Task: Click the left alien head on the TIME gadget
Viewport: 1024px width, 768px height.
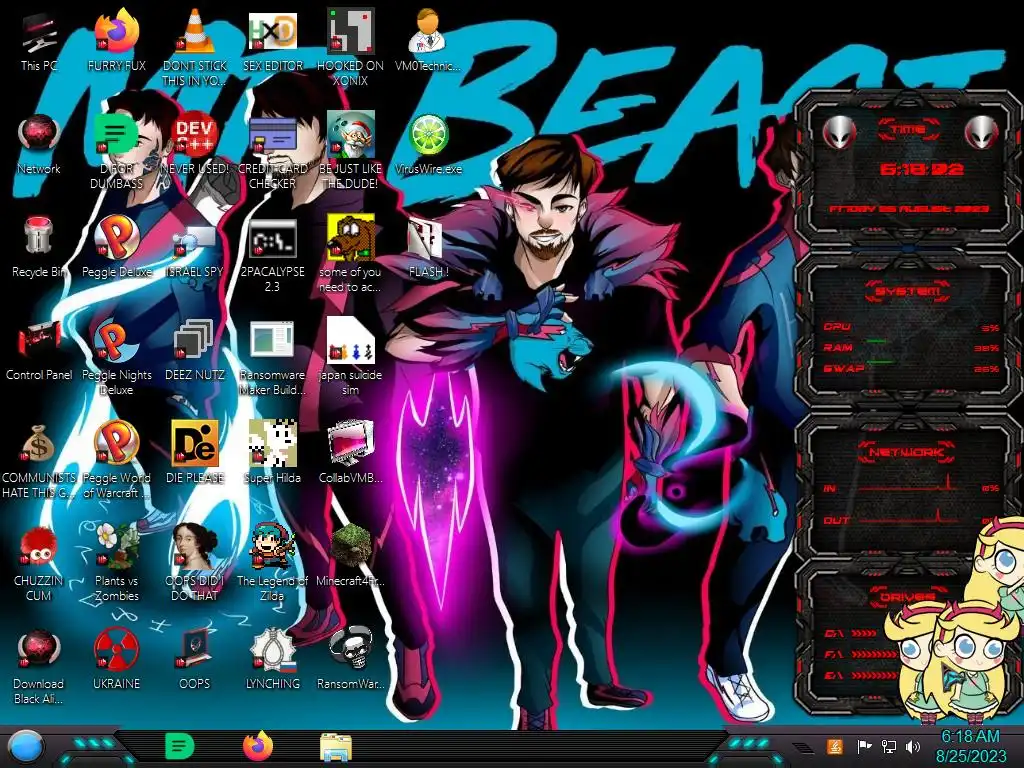Action: pos(839,133)
